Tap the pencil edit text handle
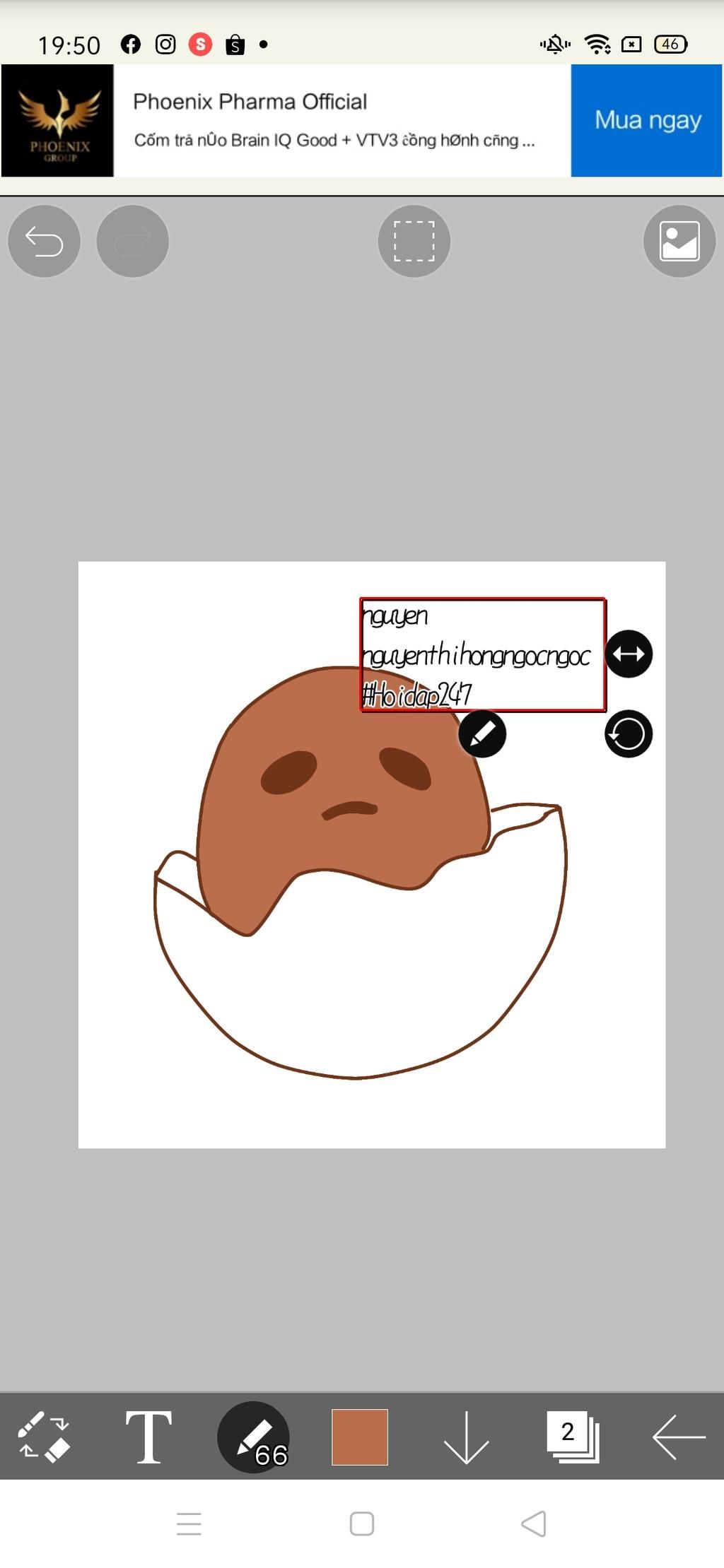This screenshot has width=724, height=1568. click(x=482, y=733)
